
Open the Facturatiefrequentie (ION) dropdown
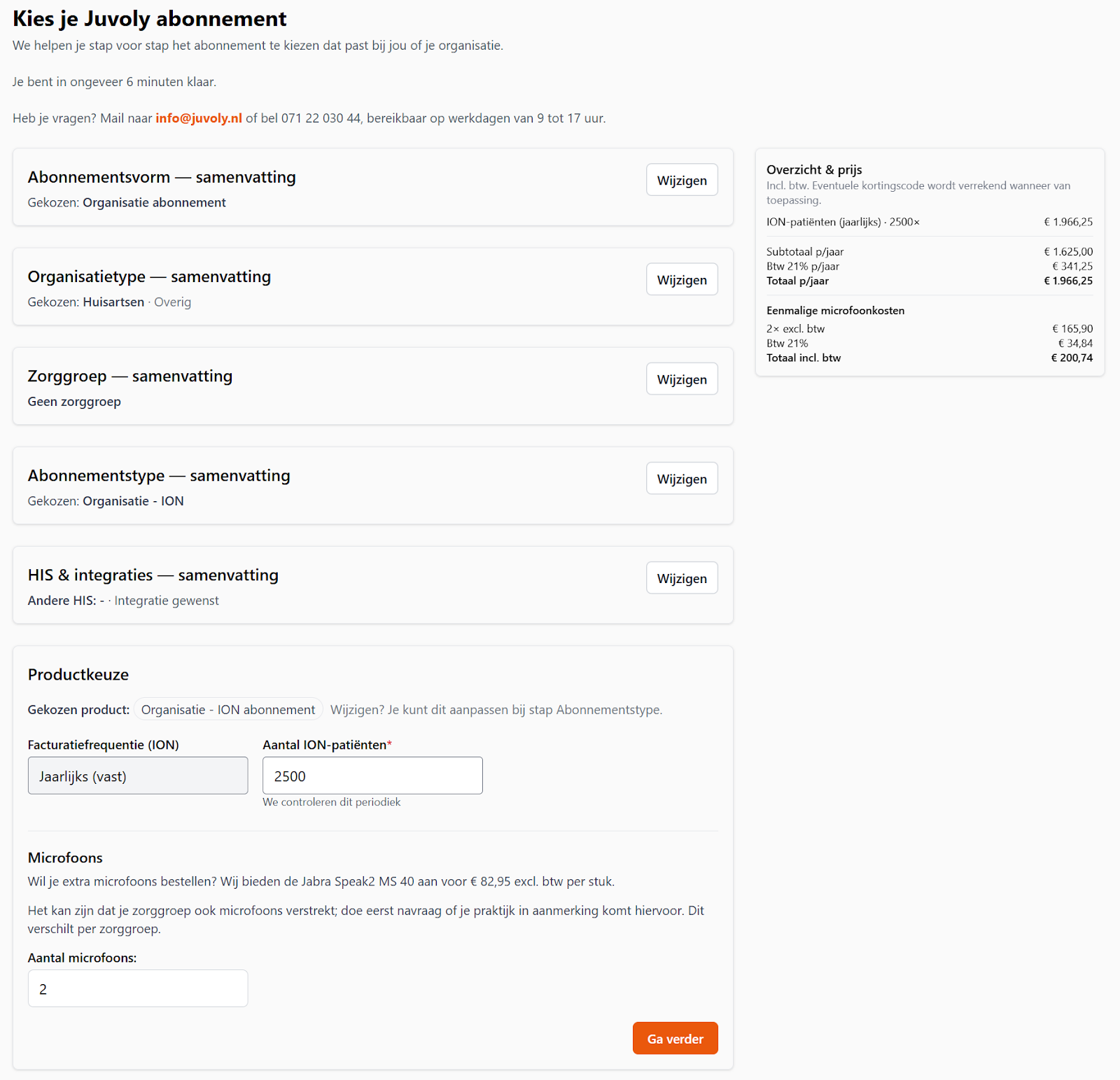[x=138, y=776]
